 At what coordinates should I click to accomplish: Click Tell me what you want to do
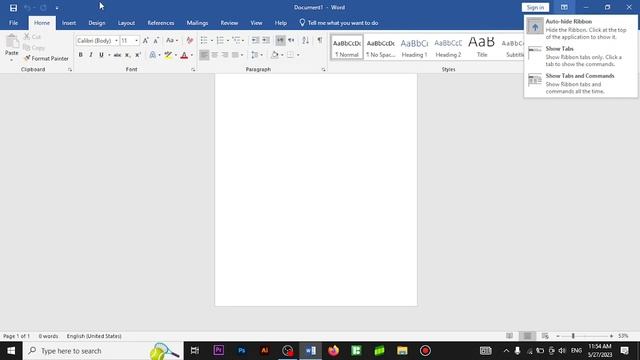[x=339, y=23]
